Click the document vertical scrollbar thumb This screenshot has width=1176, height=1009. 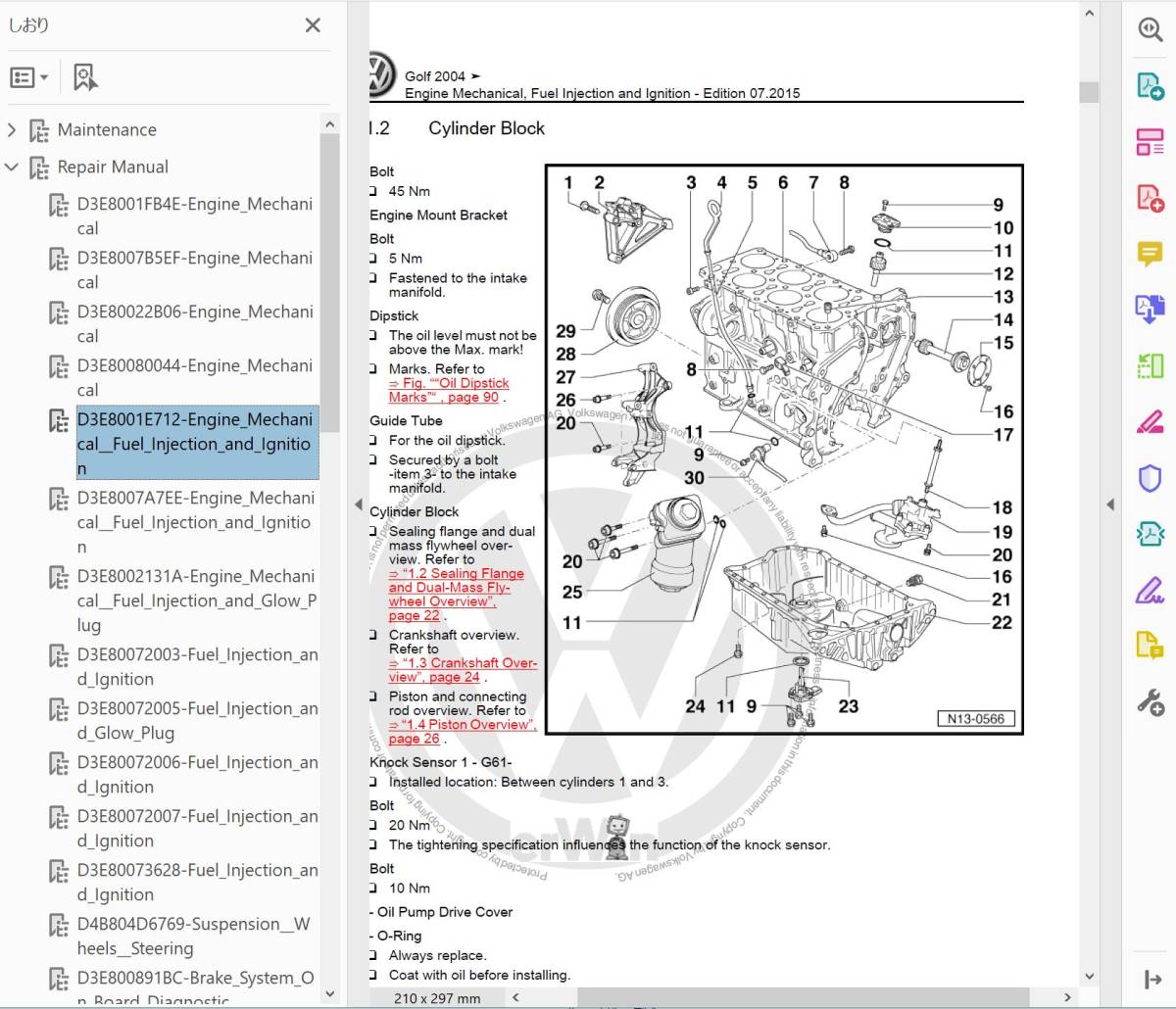point(1089,92)
